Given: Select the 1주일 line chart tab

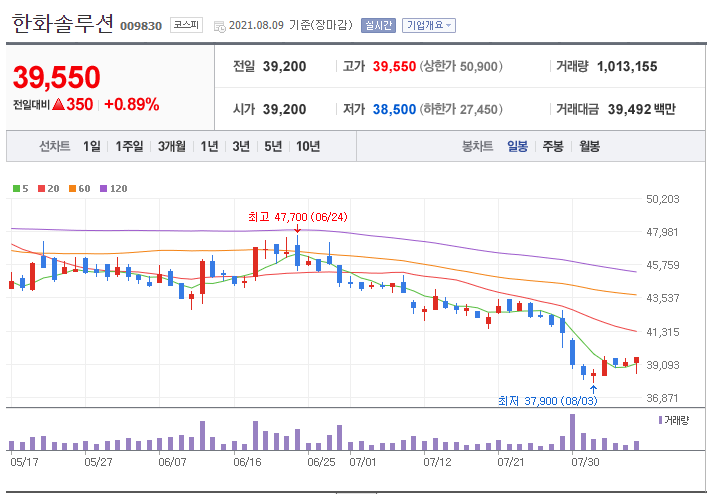Looking at the screenshot, I should tap(129, 146).
